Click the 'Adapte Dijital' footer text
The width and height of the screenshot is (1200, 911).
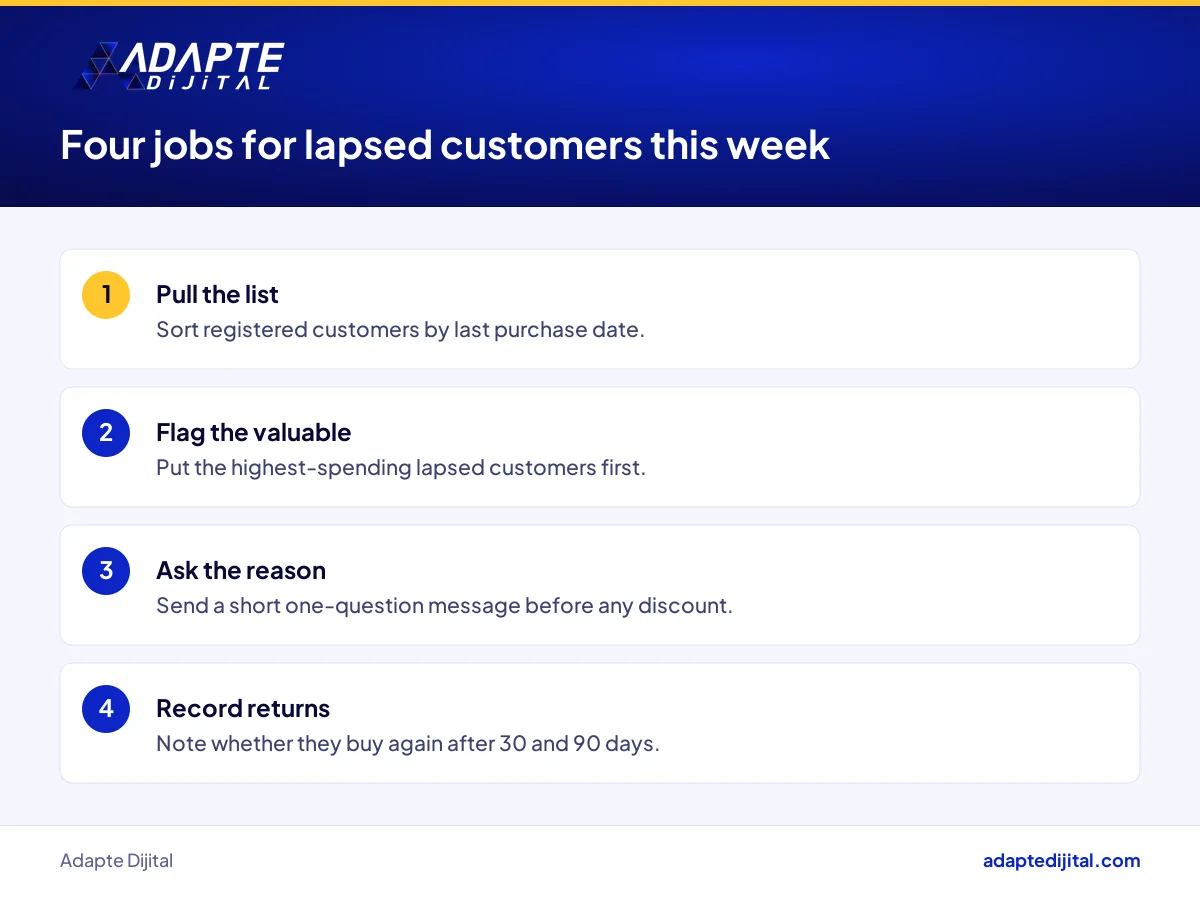(116, 861)
